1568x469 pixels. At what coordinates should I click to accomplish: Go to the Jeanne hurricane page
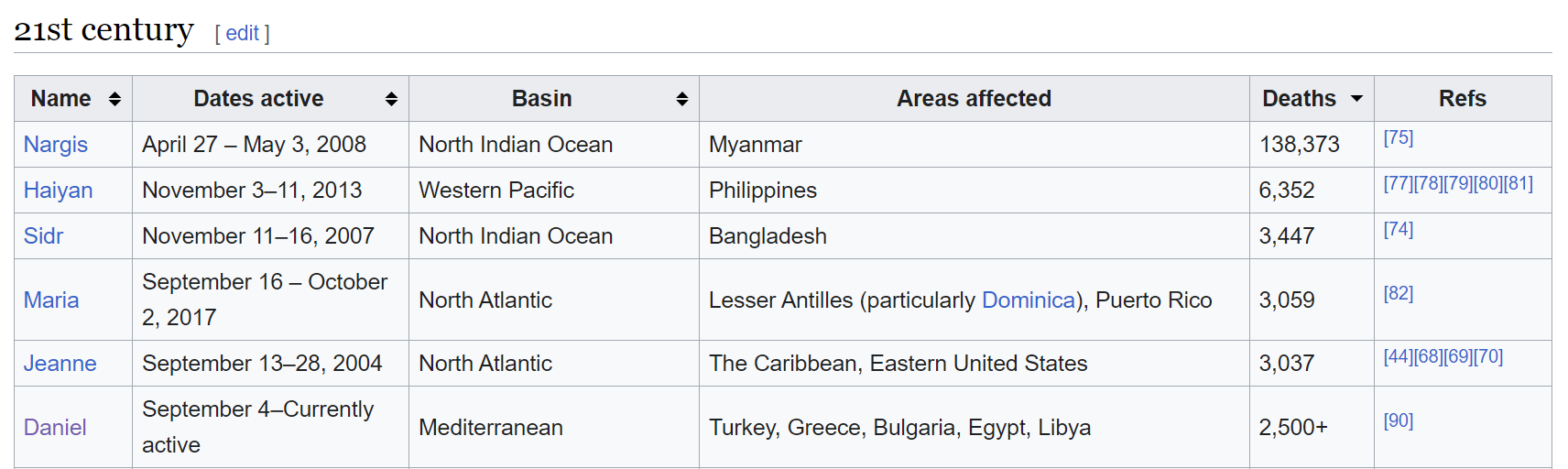(60, 364)
